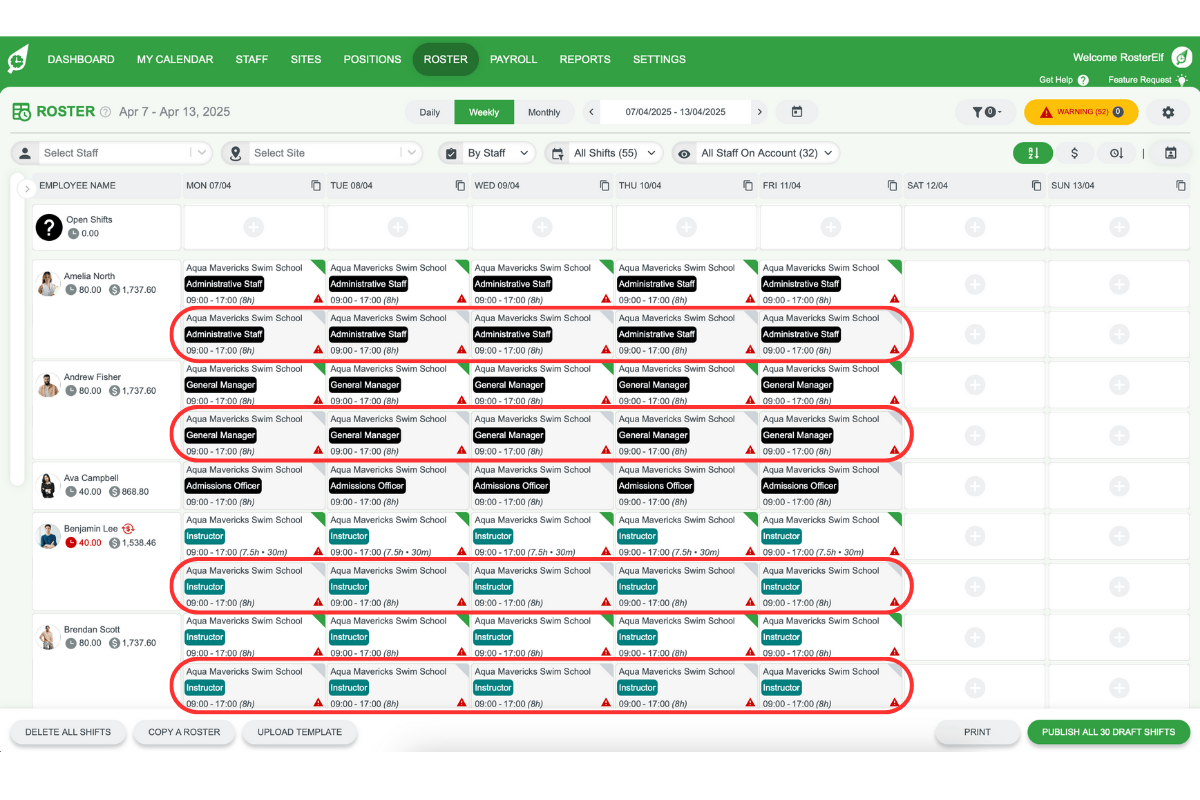This screenshot has height=800, width=1200.
Task: Add a Saturday shift for Ava Campbell
Action: [975, 485]
